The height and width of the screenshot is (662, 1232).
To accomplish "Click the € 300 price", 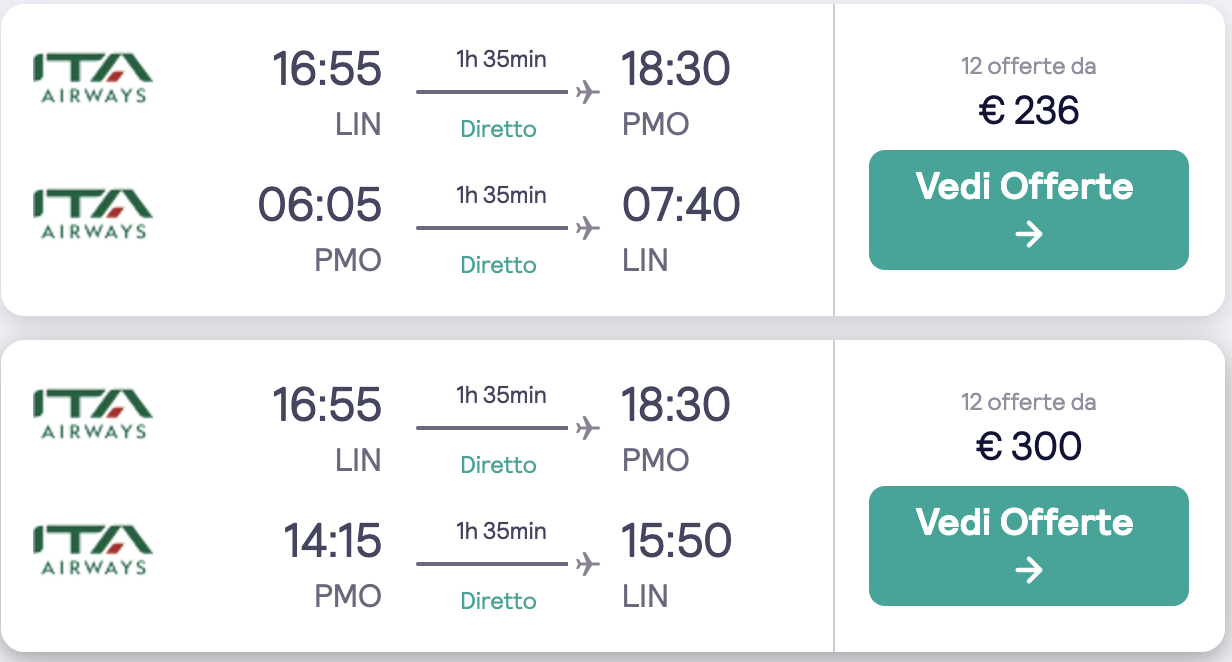I will [x=1029, y=446].
